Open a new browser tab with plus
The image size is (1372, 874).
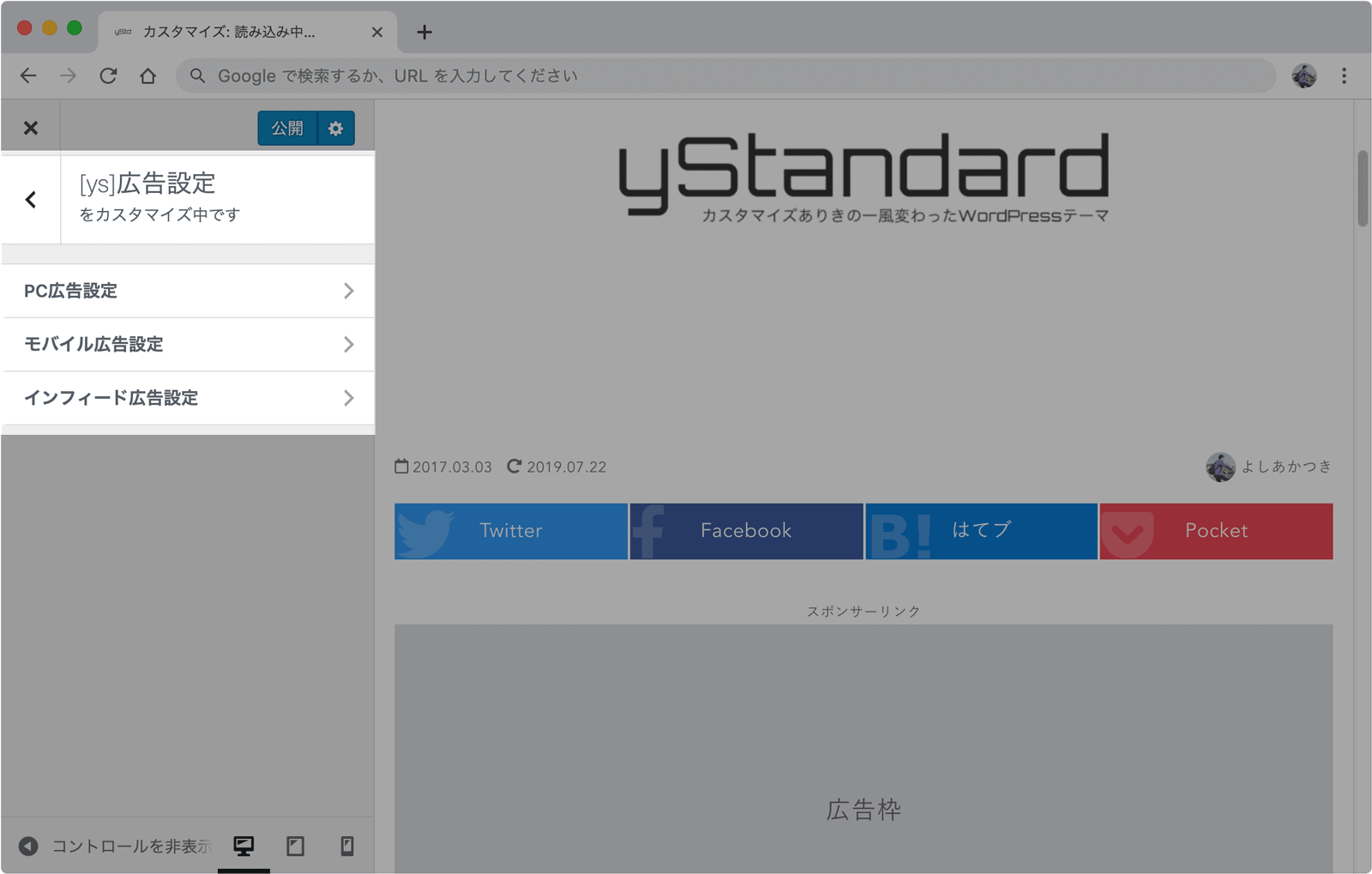(424, 32)
